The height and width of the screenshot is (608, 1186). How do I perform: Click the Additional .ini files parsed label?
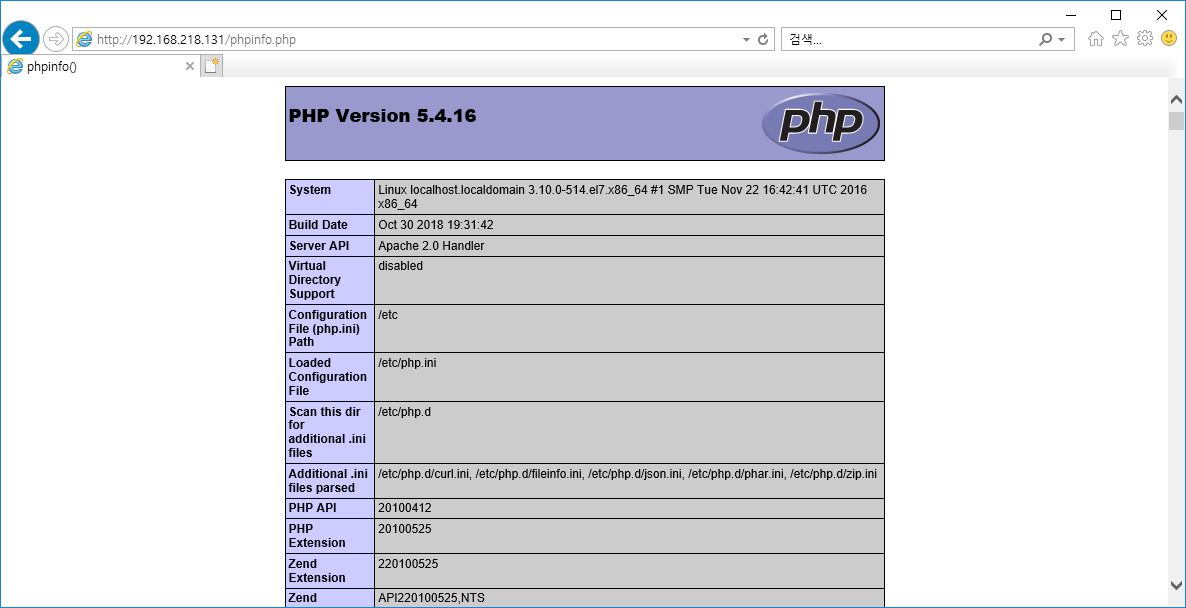[330, 481]
